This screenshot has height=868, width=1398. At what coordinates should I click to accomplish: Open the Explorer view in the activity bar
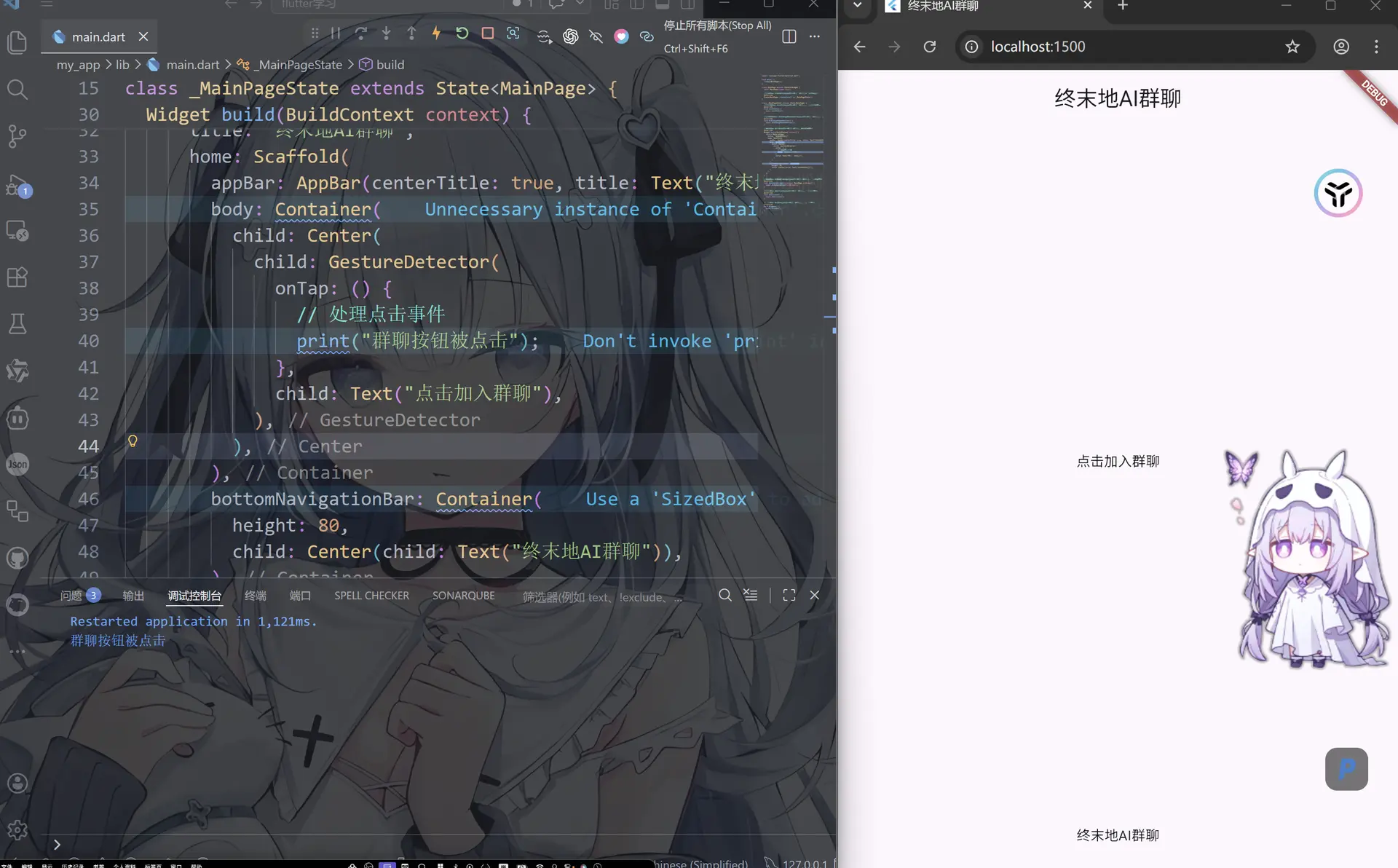coord(17,42)
